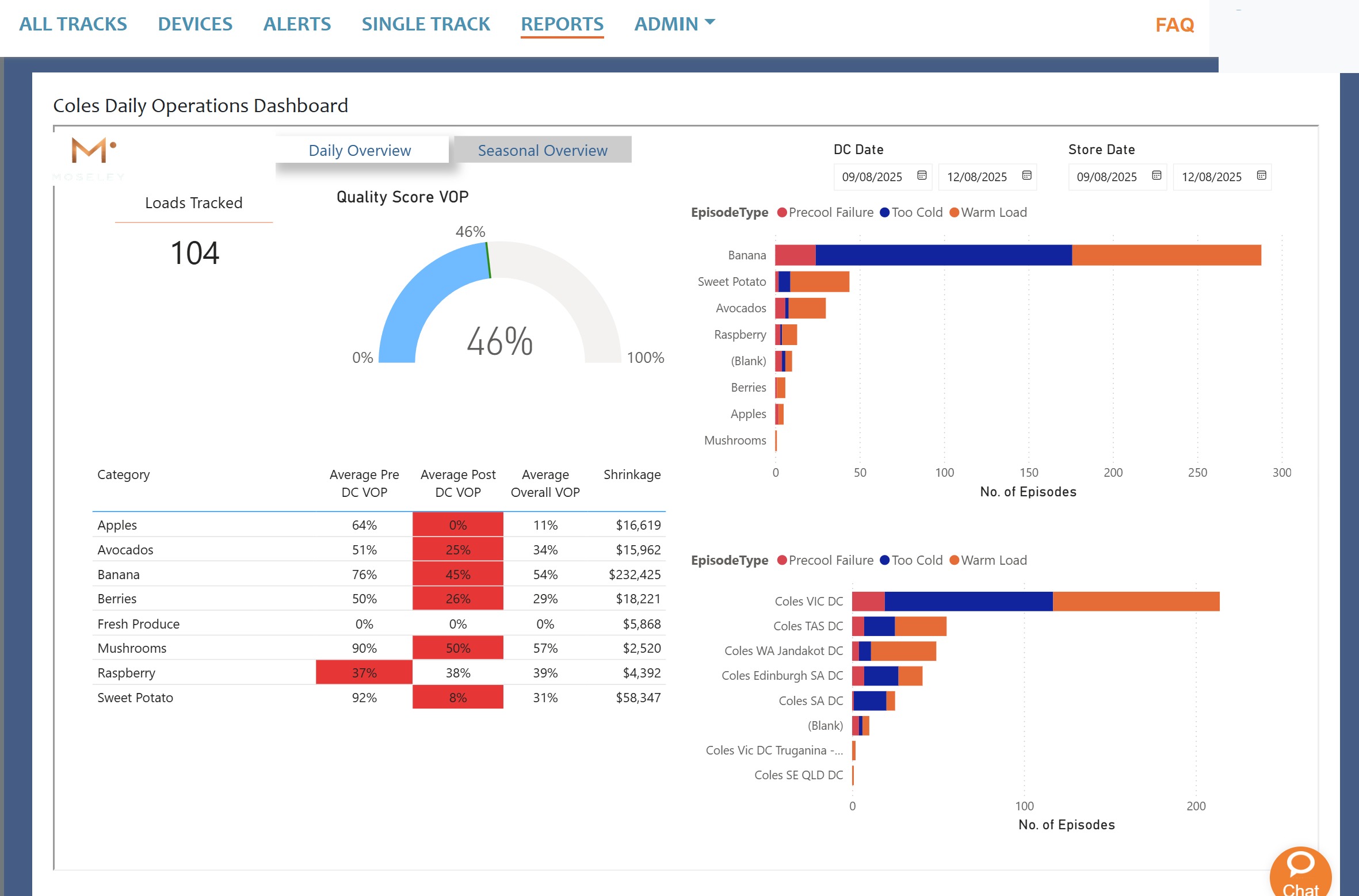Click Coles Vic DC Truganina axis label
1359x896 pixels.
(x=774, y=751)
